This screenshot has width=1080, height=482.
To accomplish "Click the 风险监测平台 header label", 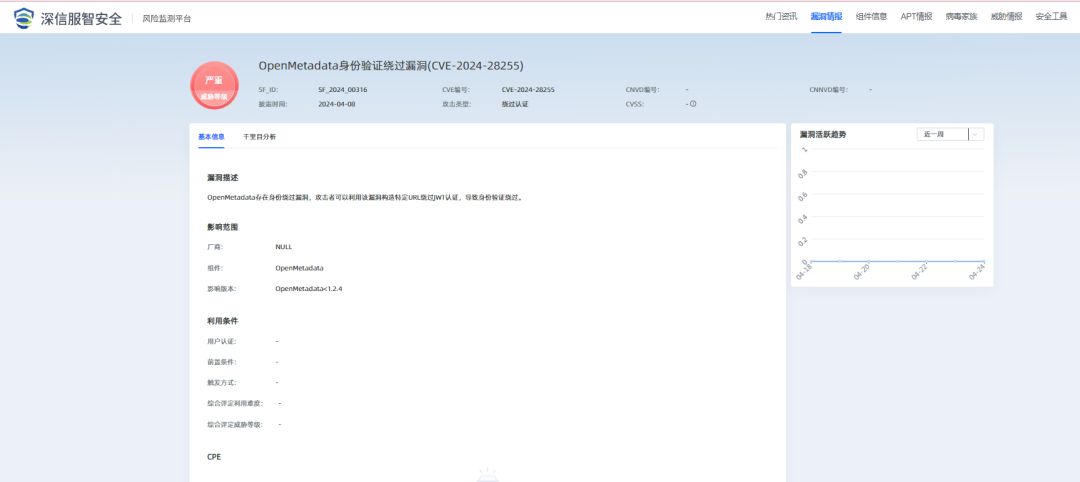I will [x=167, y=19].
